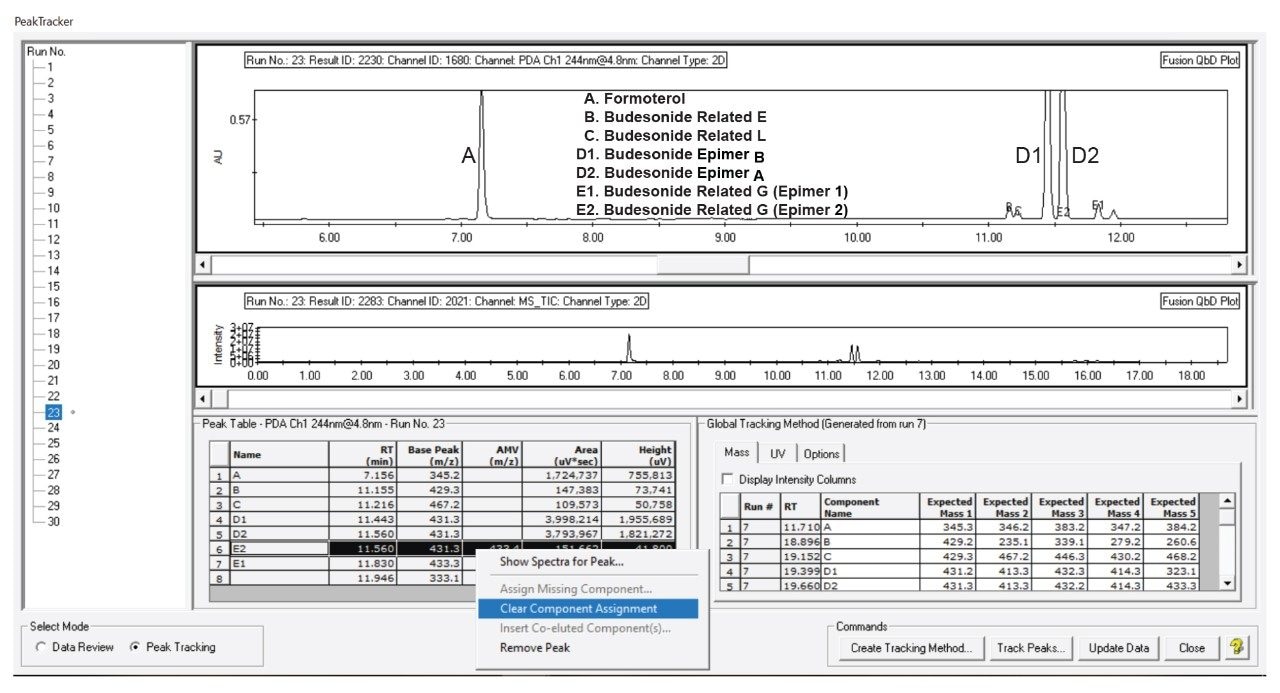The width and height of the screenshot is (1280, 693).
Task: Select run number 30 in run tree
Action: [53, 521]
